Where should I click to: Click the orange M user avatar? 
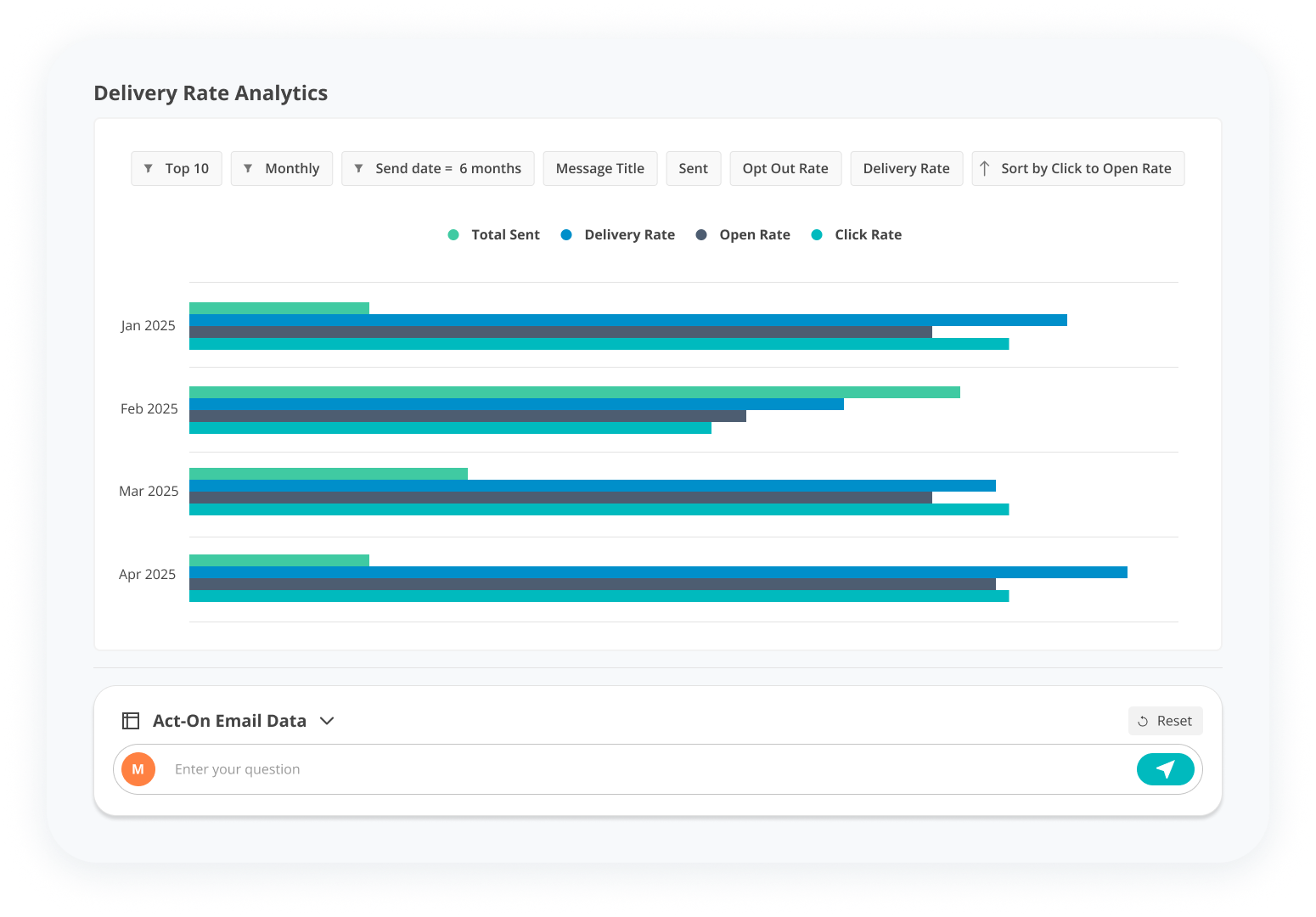[x=138, y=769]
